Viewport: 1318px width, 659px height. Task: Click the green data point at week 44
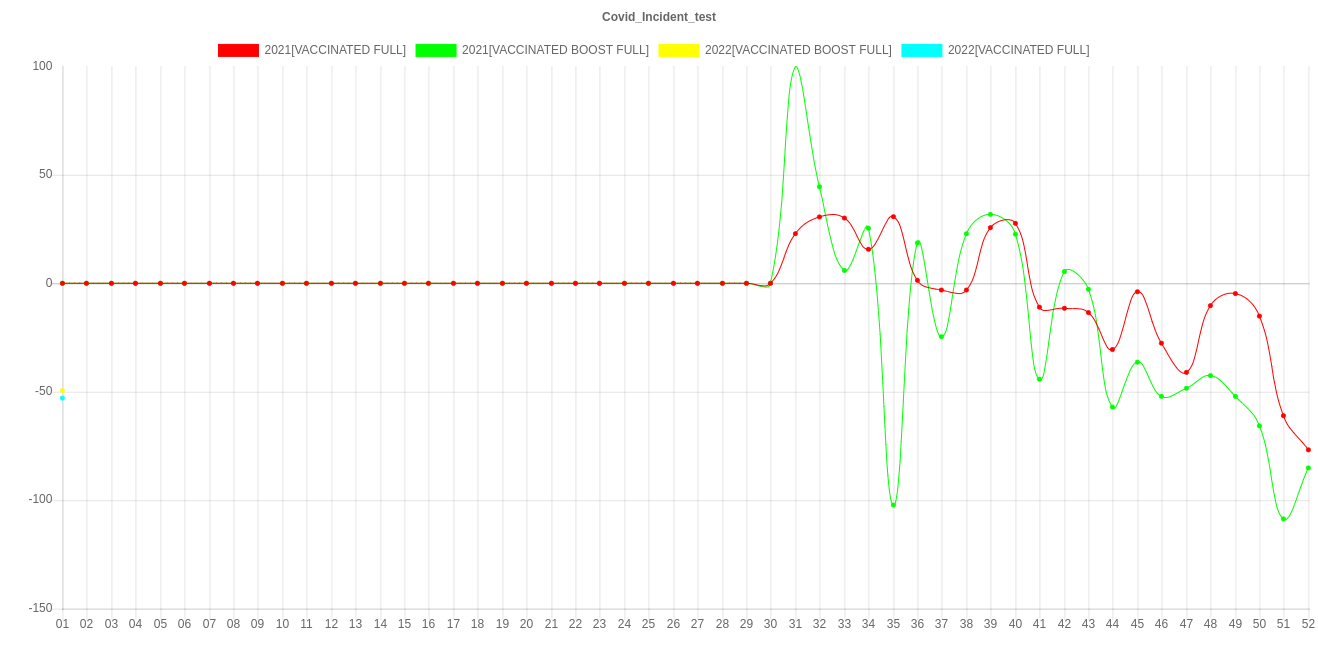[x=1112, y=407]
